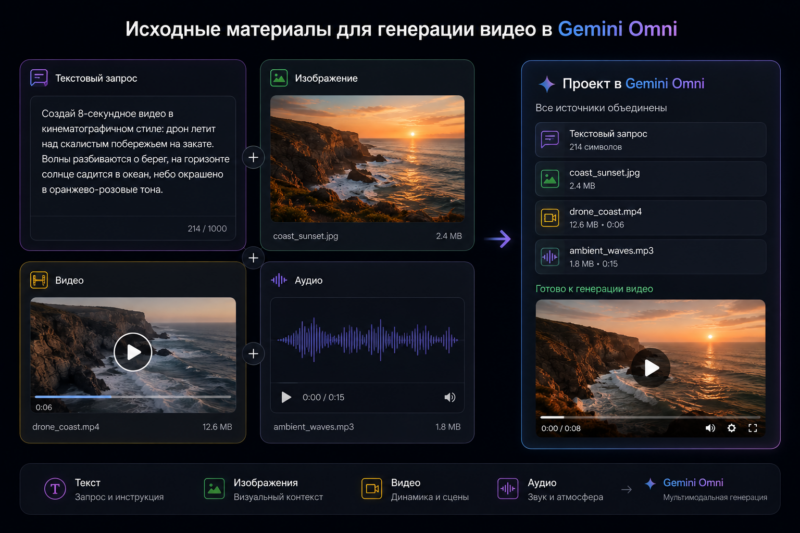The image size is (800, 533).
Task: Play the ambient_waves.mp3 audio clip
Action: [286, 397]
